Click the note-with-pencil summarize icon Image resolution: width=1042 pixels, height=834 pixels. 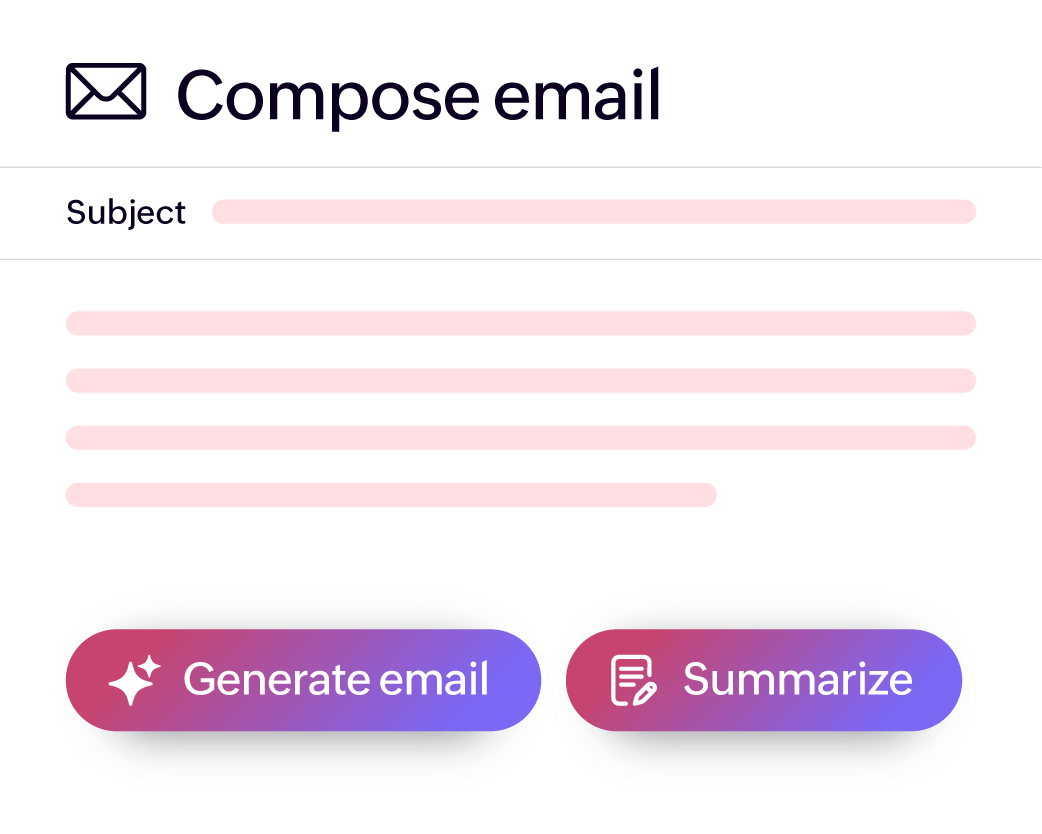(x=634, y=680)
